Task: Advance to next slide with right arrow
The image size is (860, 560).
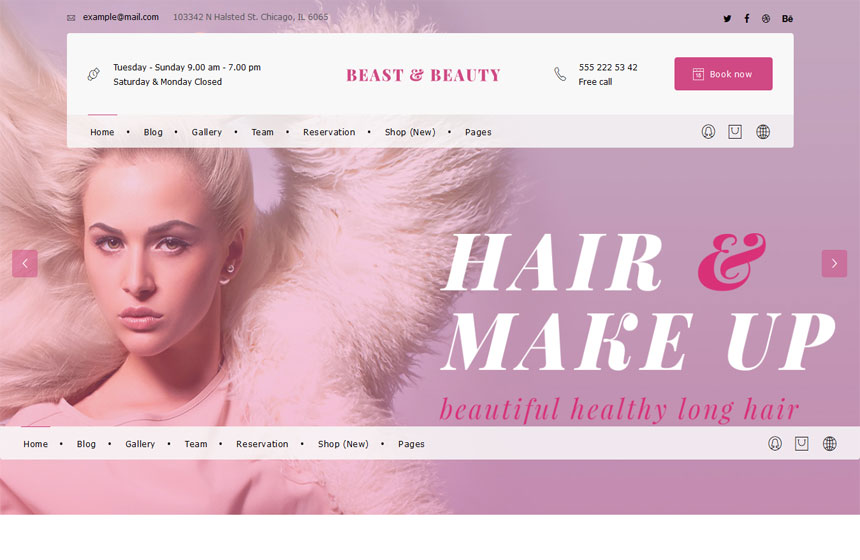Action: (x=834, y=264)
